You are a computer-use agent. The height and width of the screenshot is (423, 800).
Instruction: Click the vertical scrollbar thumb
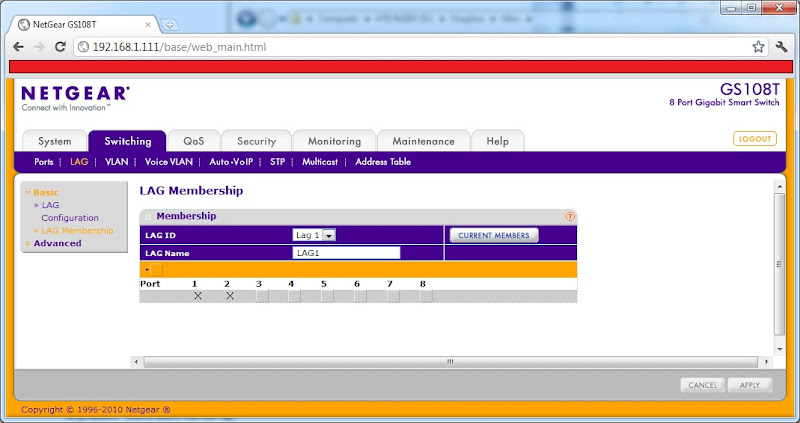pos(779,264)
